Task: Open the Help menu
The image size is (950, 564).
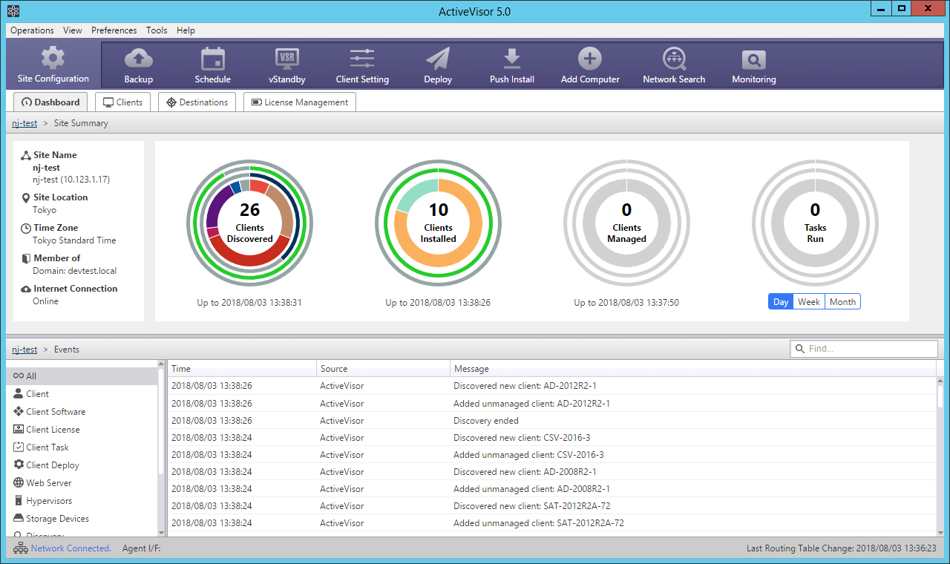Action: 185,30
